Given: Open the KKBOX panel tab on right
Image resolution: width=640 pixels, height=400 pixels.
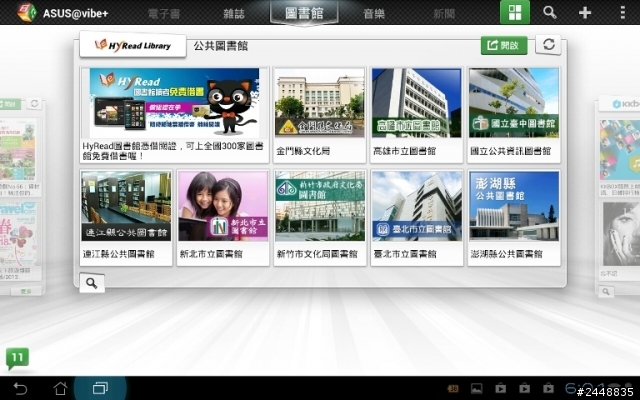Looking at the screenshot, I should tap(619, 104).
